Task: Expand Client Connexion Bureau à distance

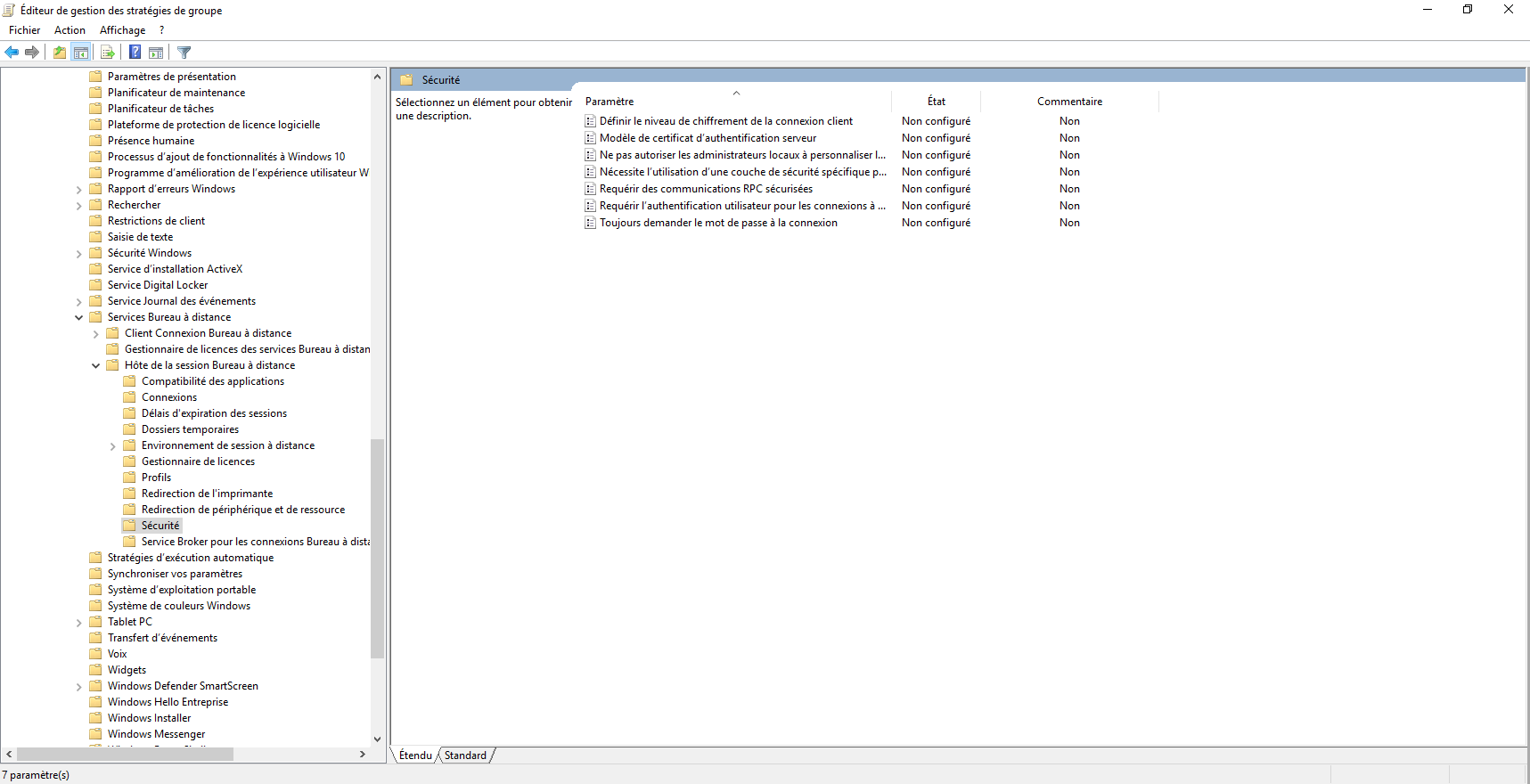Action: click(x=95, y=334)
